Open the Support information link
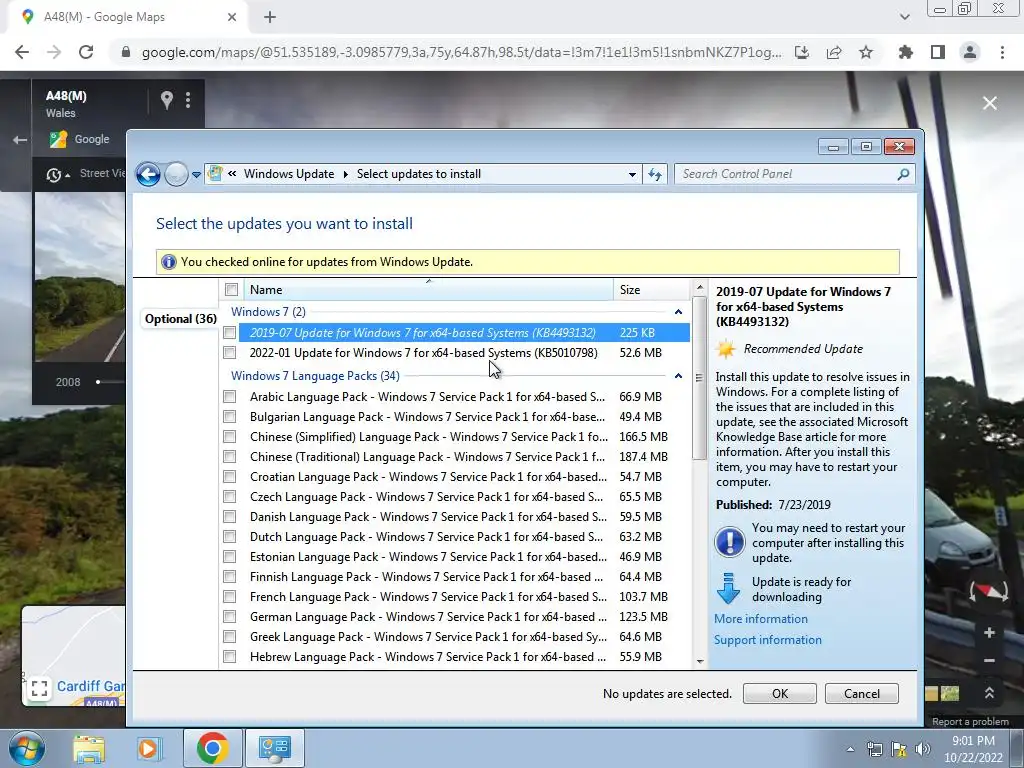Screen dimensions: 1024x768 [x=768, y=640]
